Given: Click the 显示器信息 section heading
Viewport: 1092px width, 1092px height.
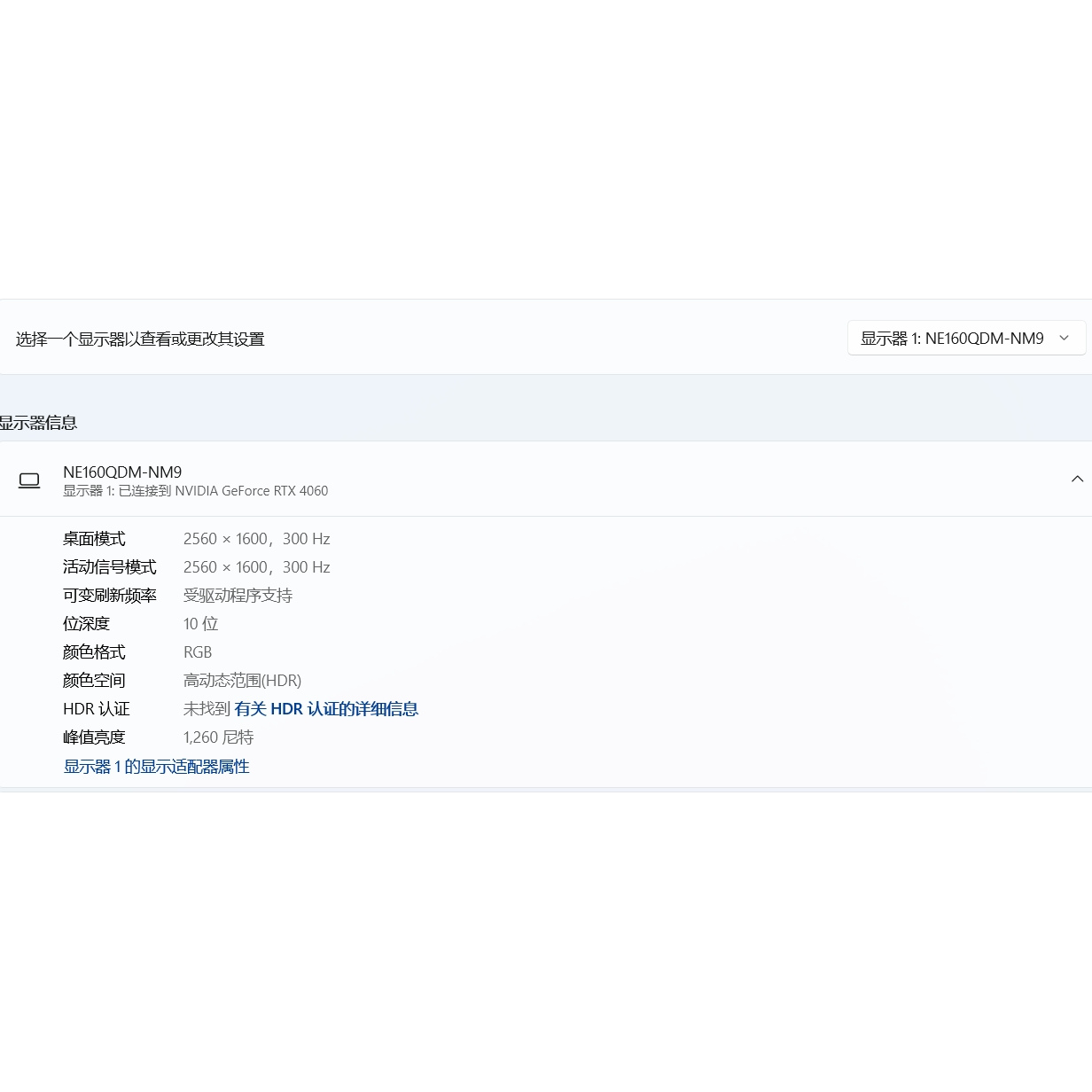Looking at the screenshot, I should (38, 423).
